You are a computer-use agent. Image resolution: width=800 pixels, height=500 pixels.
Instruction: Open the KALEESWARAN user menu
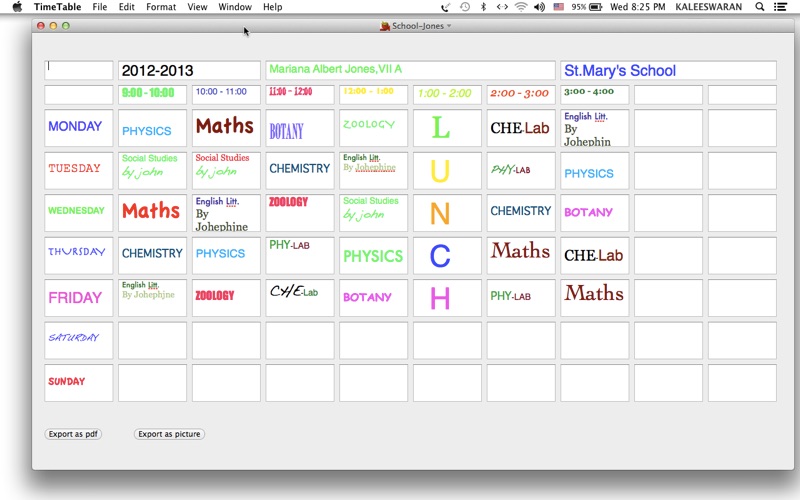coord(708,7)
